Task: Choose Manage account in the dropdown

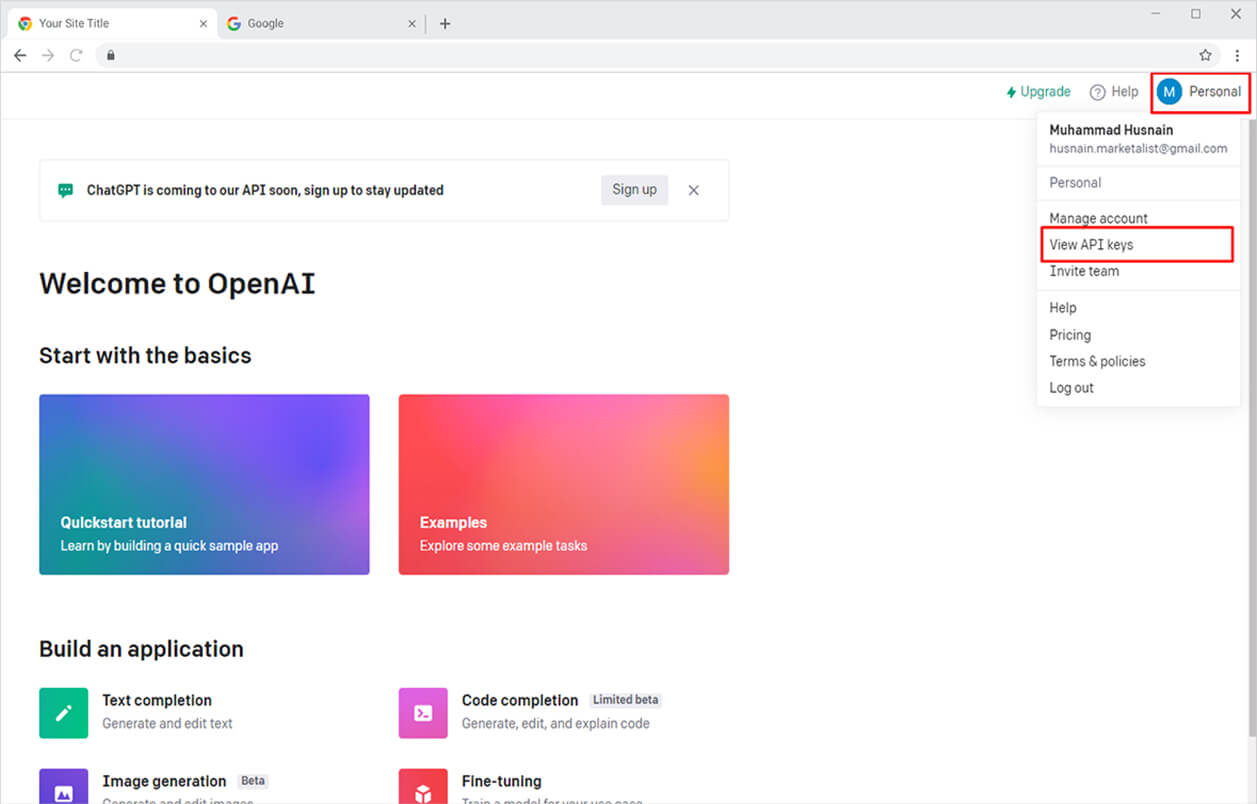Action: pos(1098,218)
